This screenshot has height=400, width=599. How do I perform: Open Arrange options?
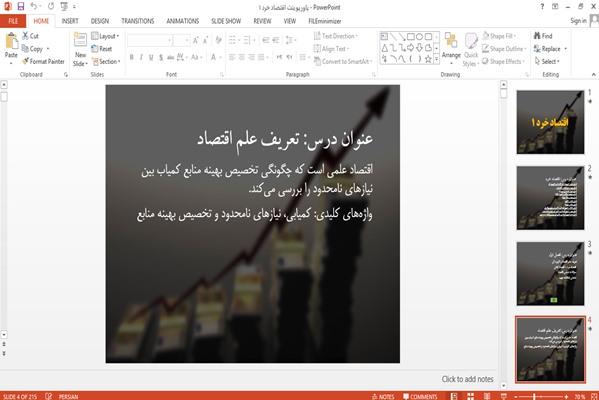pos(451,49)
